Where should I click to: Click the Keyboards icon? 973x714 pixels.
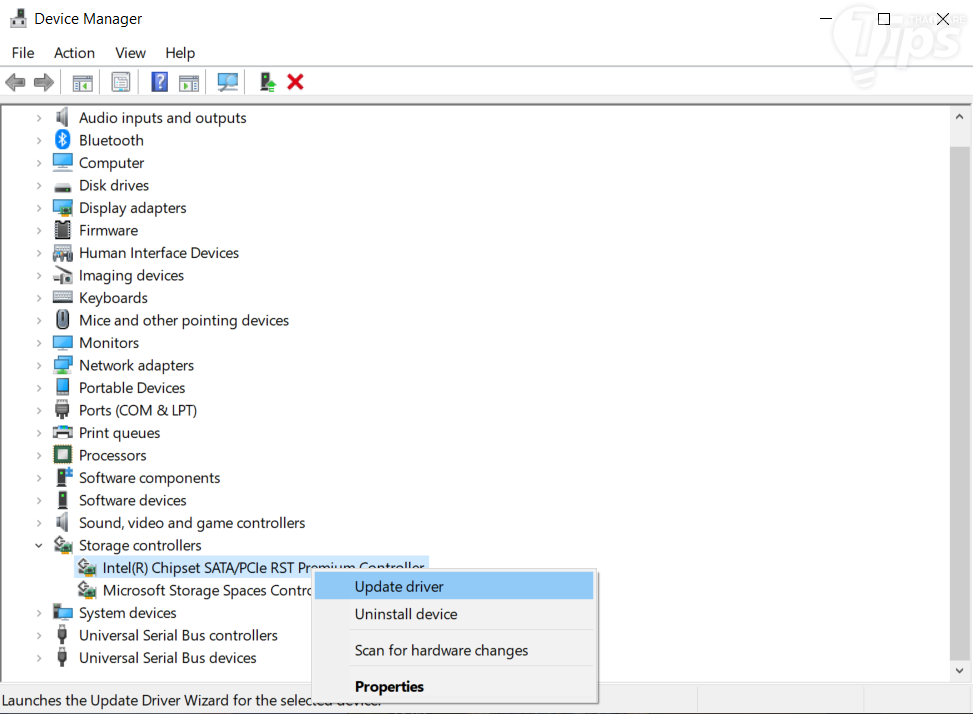[63, 297]
